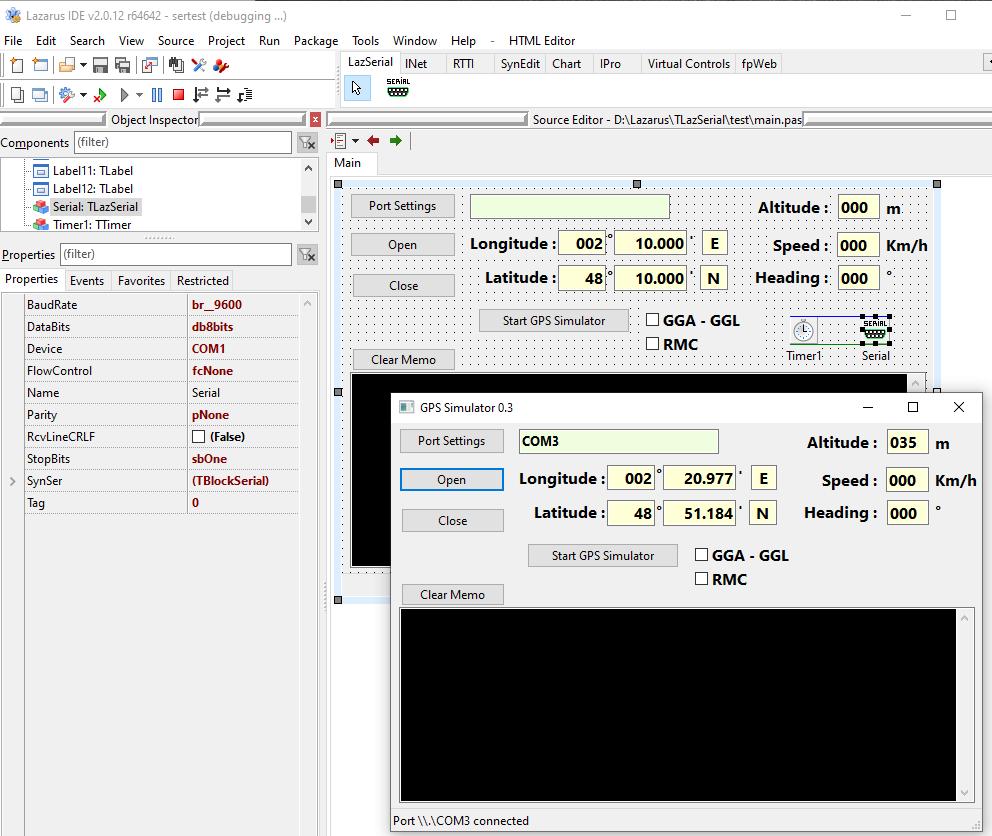Viewport: 992px width, 836px height.
Task: Click the Step Into icon
Action: click(201, 95)
